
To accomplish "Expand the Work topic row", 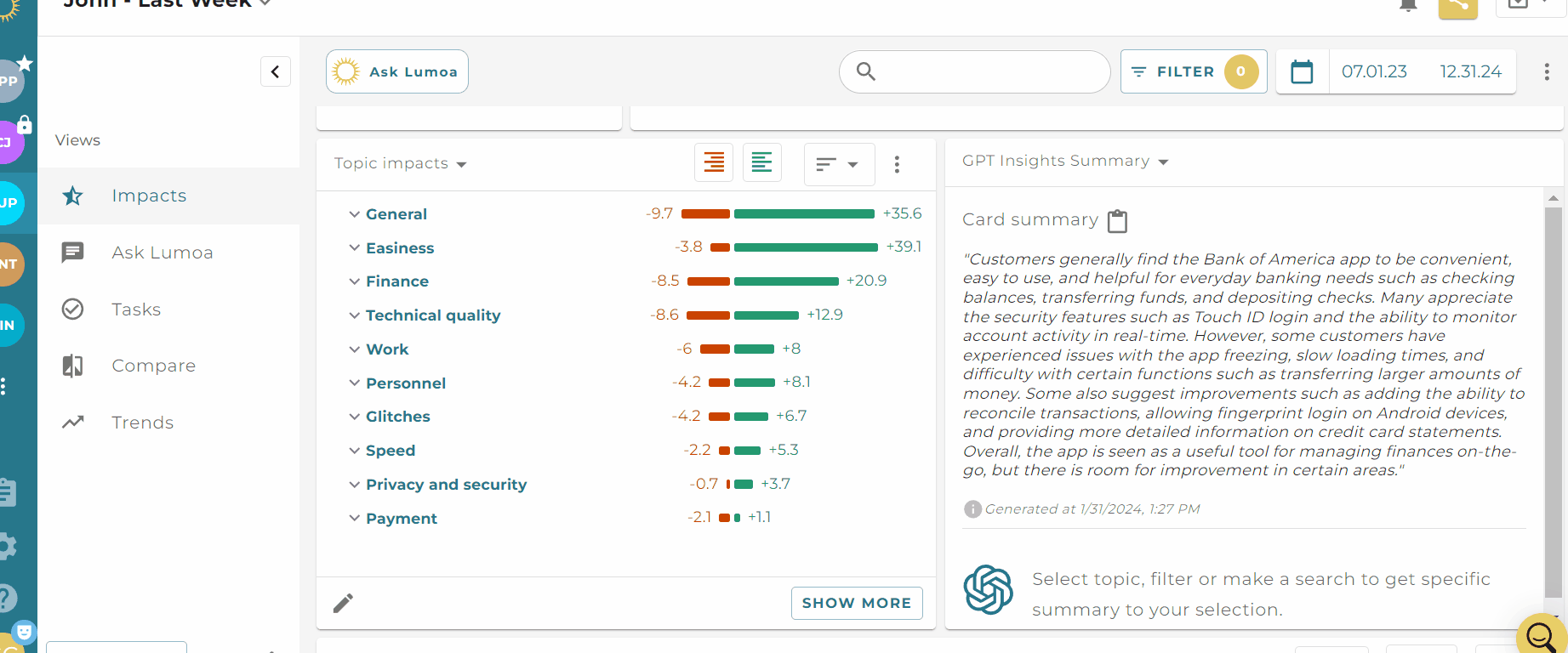I will tap(354, 349).
